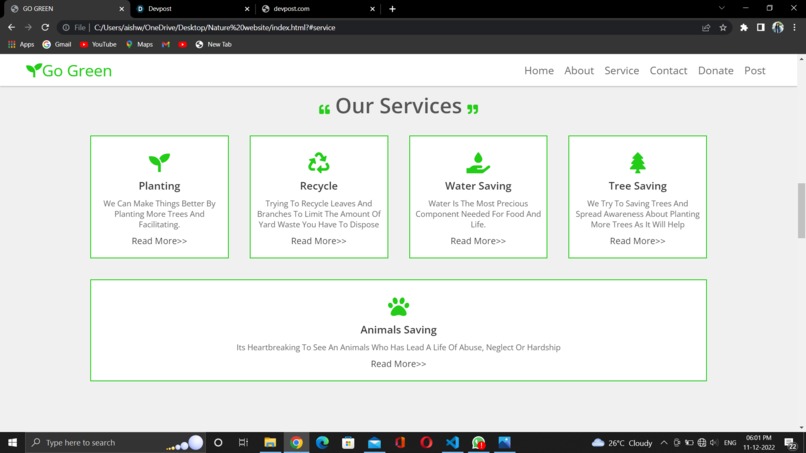This screenshot has height=453, width=806.
Task: Click the Tree Saving pine icon
Action: [x=637, y=162]
